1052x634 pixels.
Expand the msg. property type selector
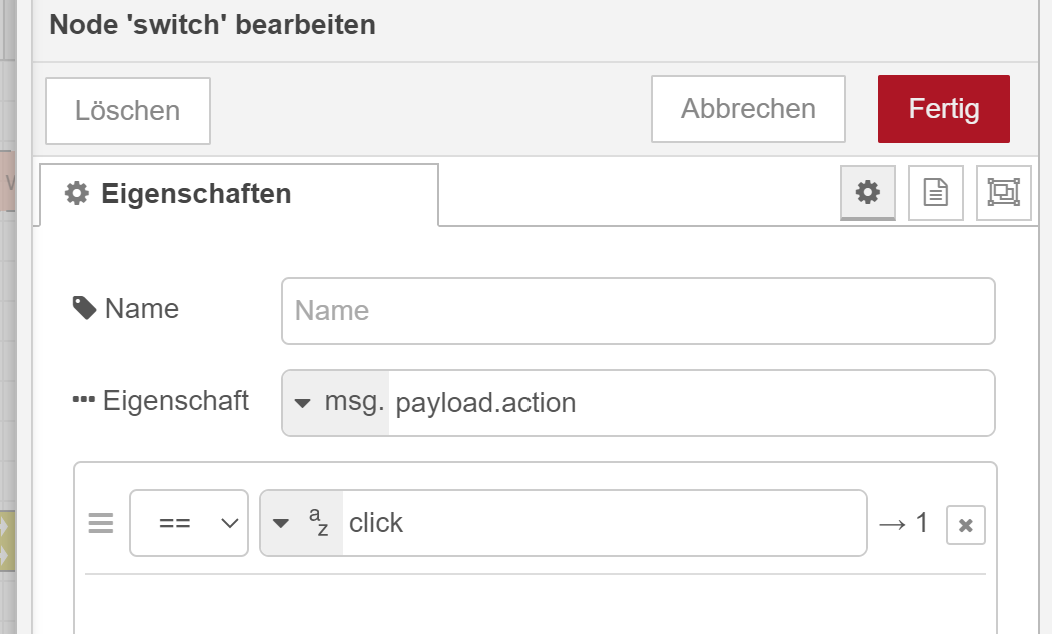[x=335, y=403]
